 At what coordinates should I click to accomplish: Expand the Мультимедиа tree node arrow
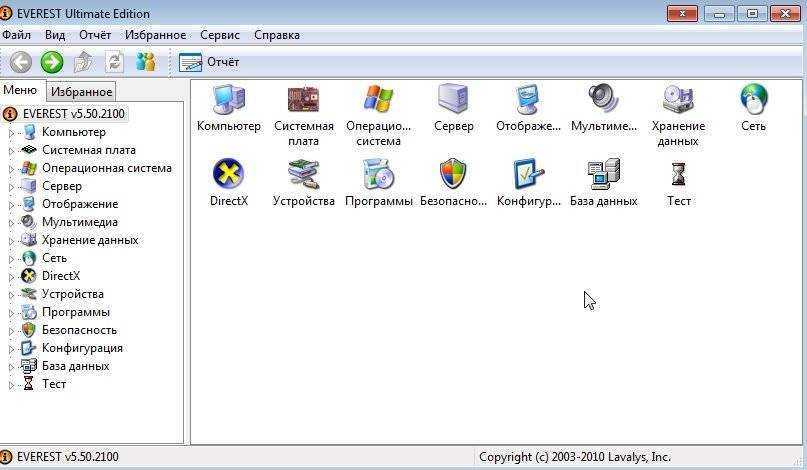[x=11, y=223]
